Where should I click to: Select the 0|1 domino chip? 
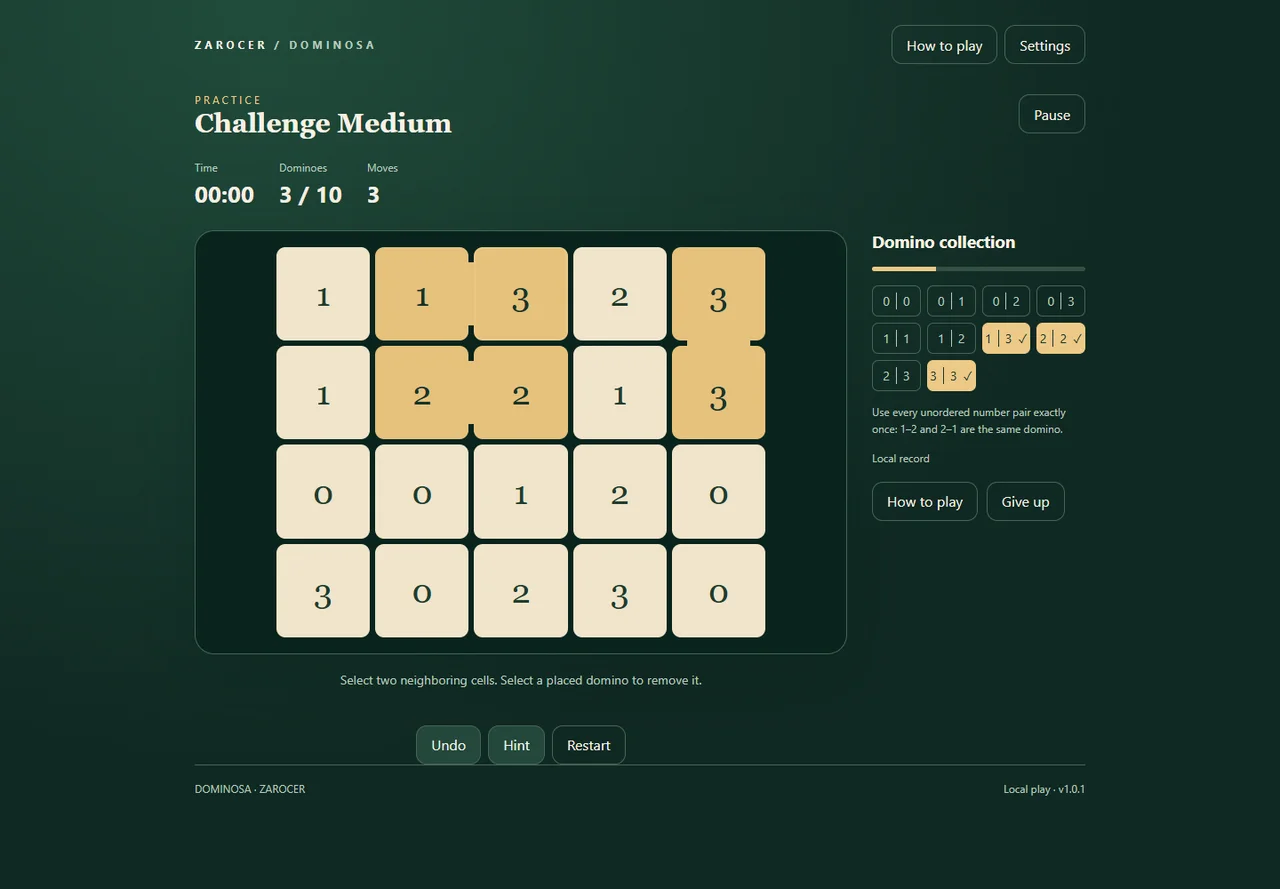click(x=951, y=301)
